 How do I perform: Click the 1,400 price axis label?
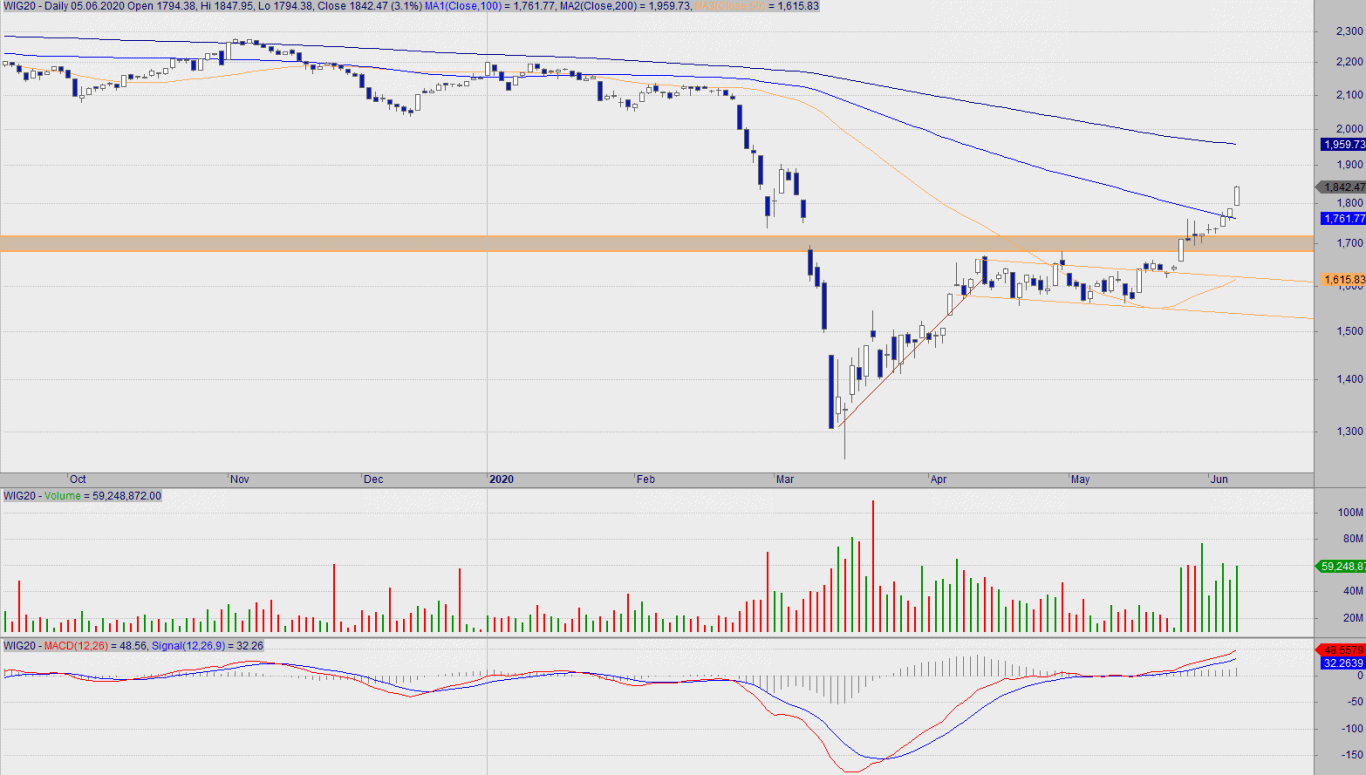tap(1349, 379)
